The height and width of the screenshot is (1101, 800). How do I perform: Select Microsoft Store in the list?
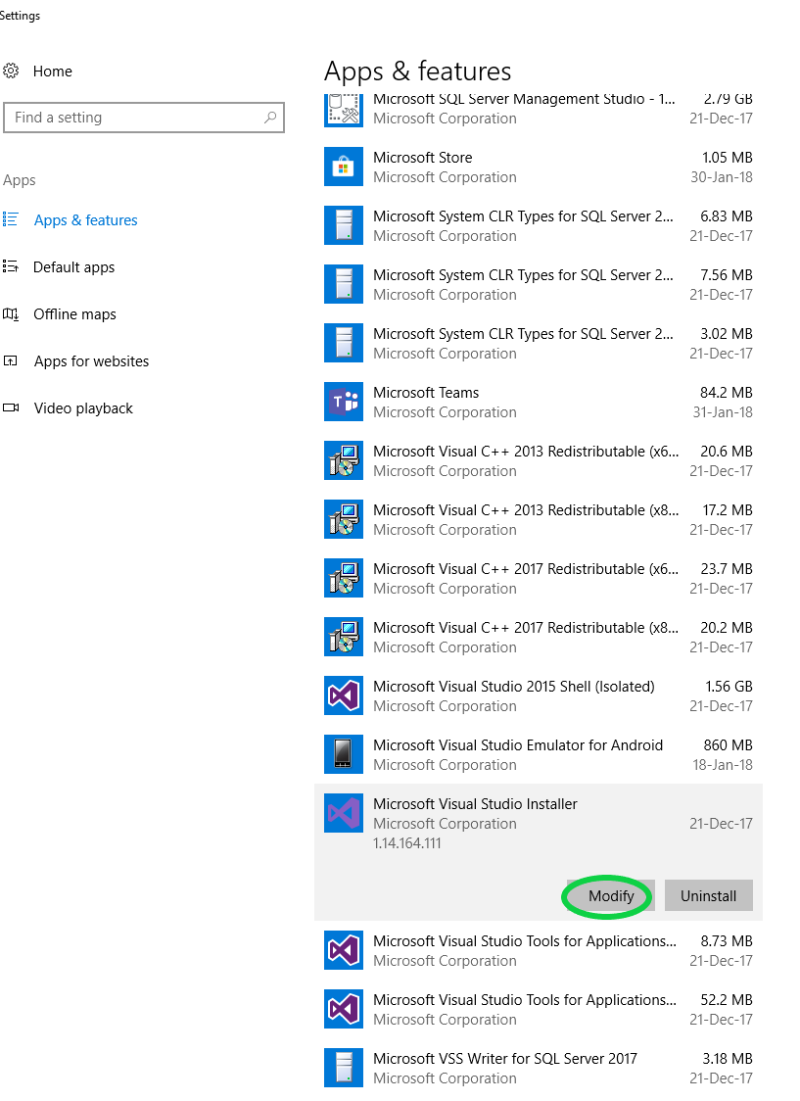tap(538, 166)
